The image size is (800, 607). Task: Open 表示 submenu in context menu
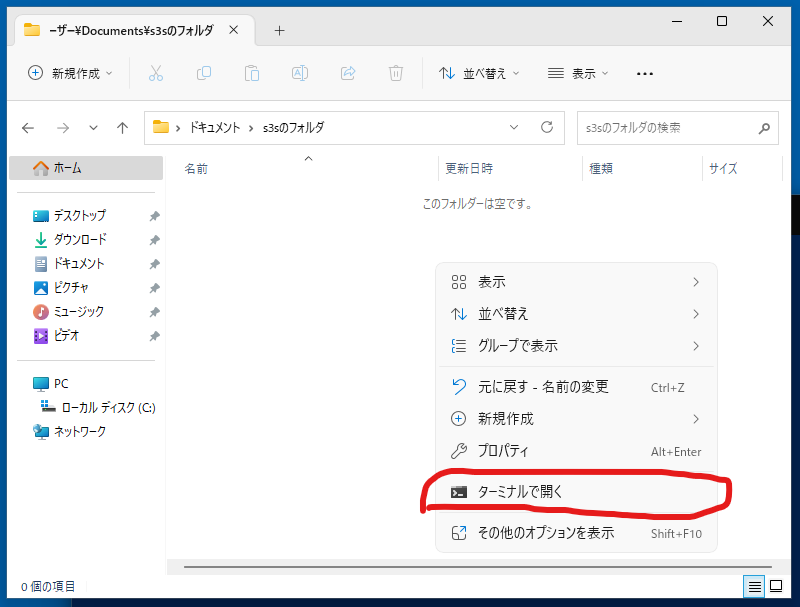(576, 282)
